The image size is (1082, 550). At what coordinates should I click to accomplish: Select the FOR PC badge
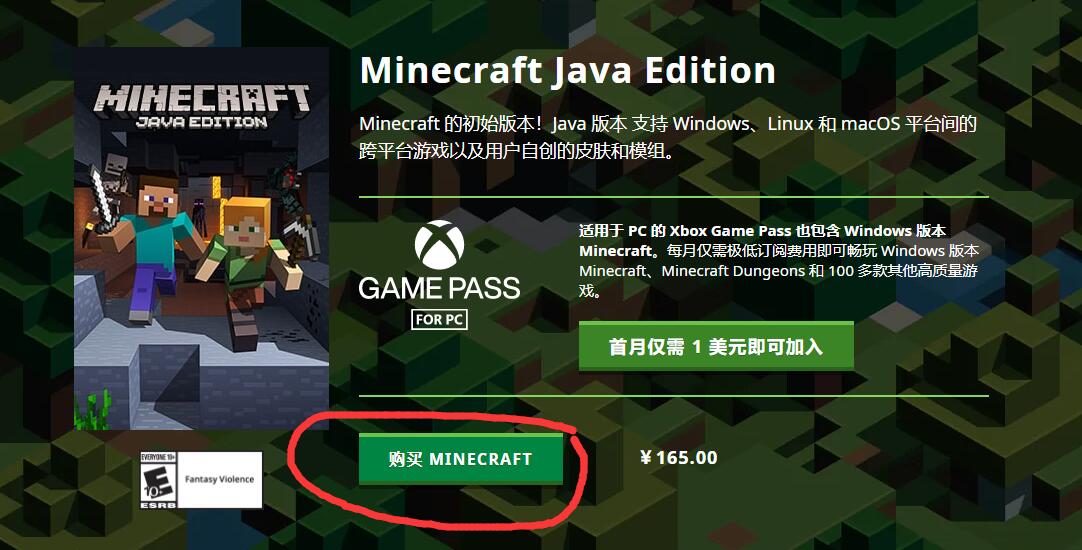pyautogui.click(x=440, y=320)
